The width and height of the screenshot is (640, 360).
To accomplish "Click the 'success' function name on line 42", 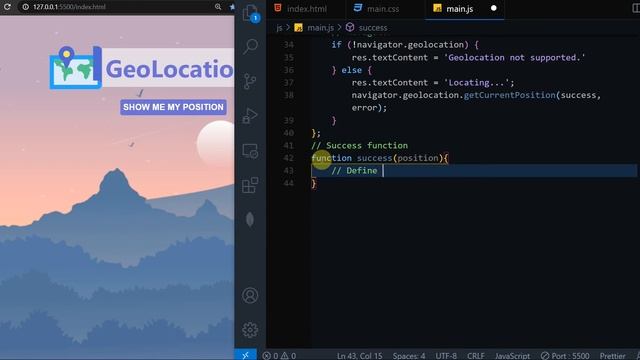I will click(374, 158).
